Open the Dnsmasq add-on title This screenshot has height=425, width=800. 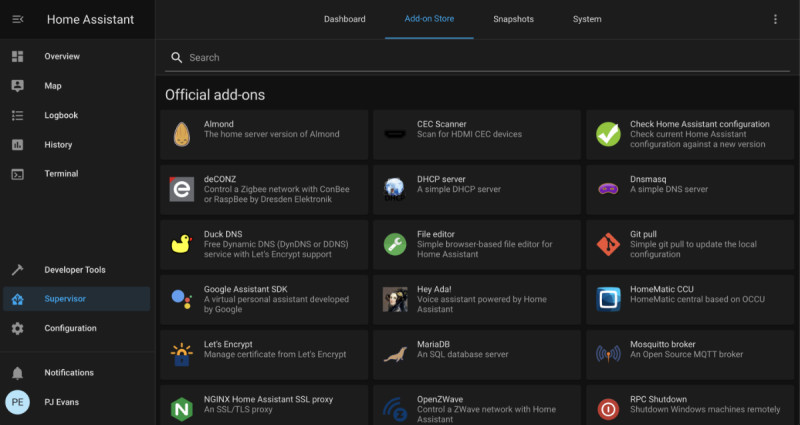point(648,179)
